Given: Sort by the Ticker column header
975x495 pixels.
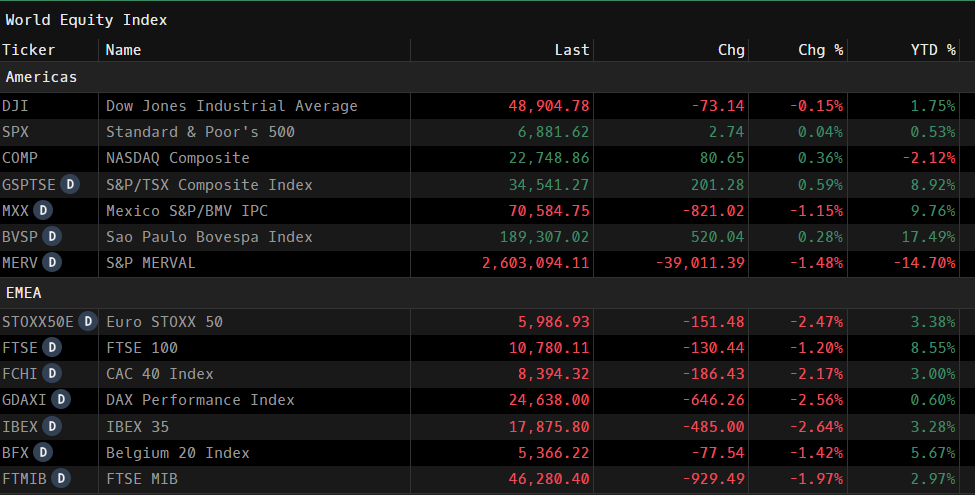Looking at the screenshot, I should tap(49, 50).
